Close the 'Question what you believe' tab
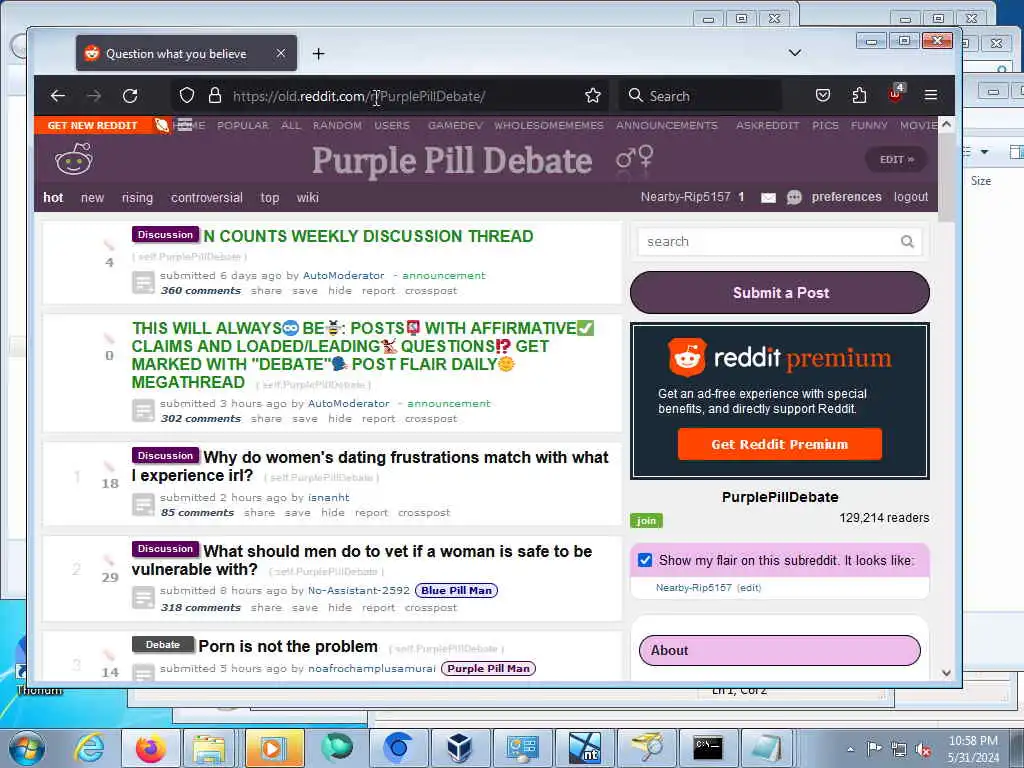1024x768 pixels. tap(281, 53)
